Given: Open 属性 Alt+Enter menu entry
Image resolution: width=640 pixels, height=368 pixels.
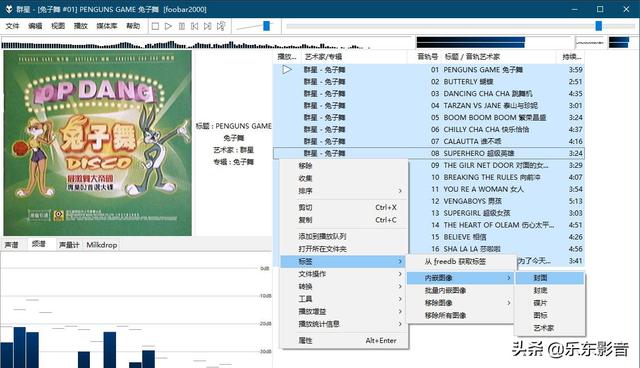Looking at the screenshot, I should (x=344, y=341).
